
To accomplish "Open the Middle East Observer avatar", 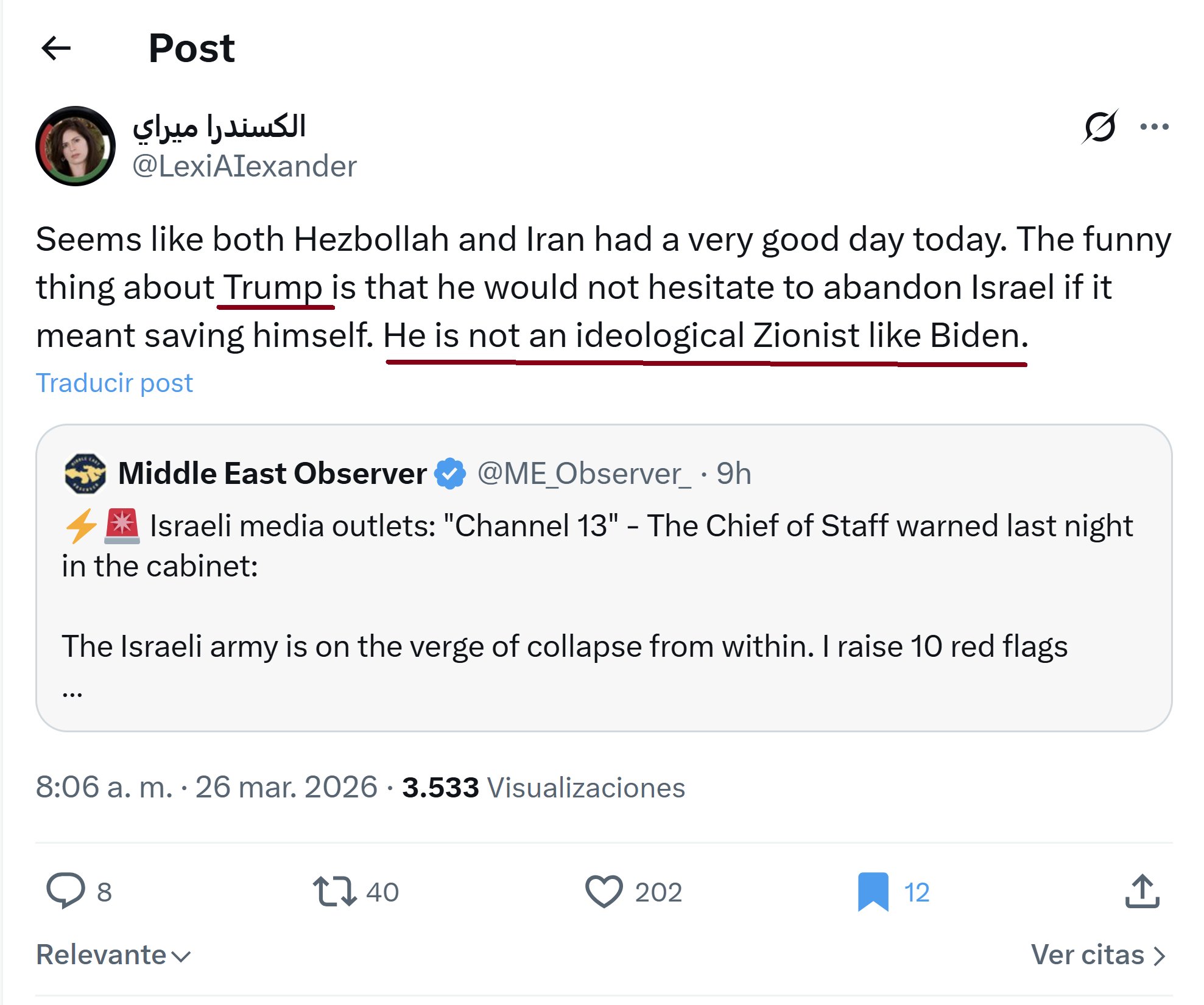I will point(85,473).
